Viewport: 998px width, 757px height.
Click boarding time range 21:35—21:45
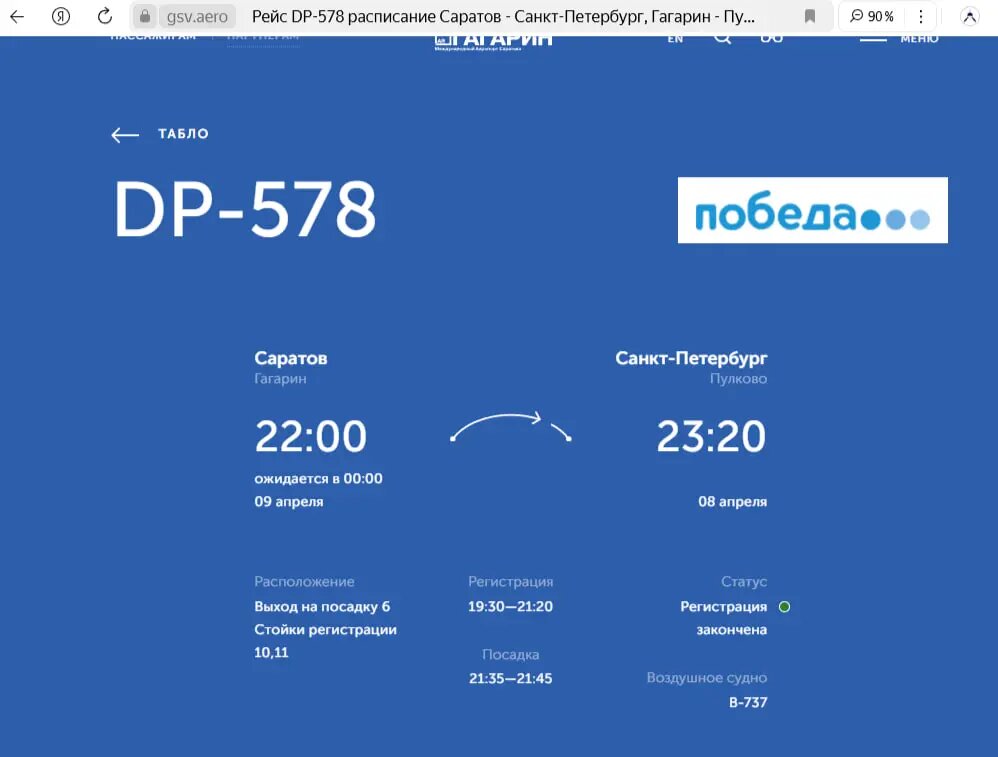(510, 679)
